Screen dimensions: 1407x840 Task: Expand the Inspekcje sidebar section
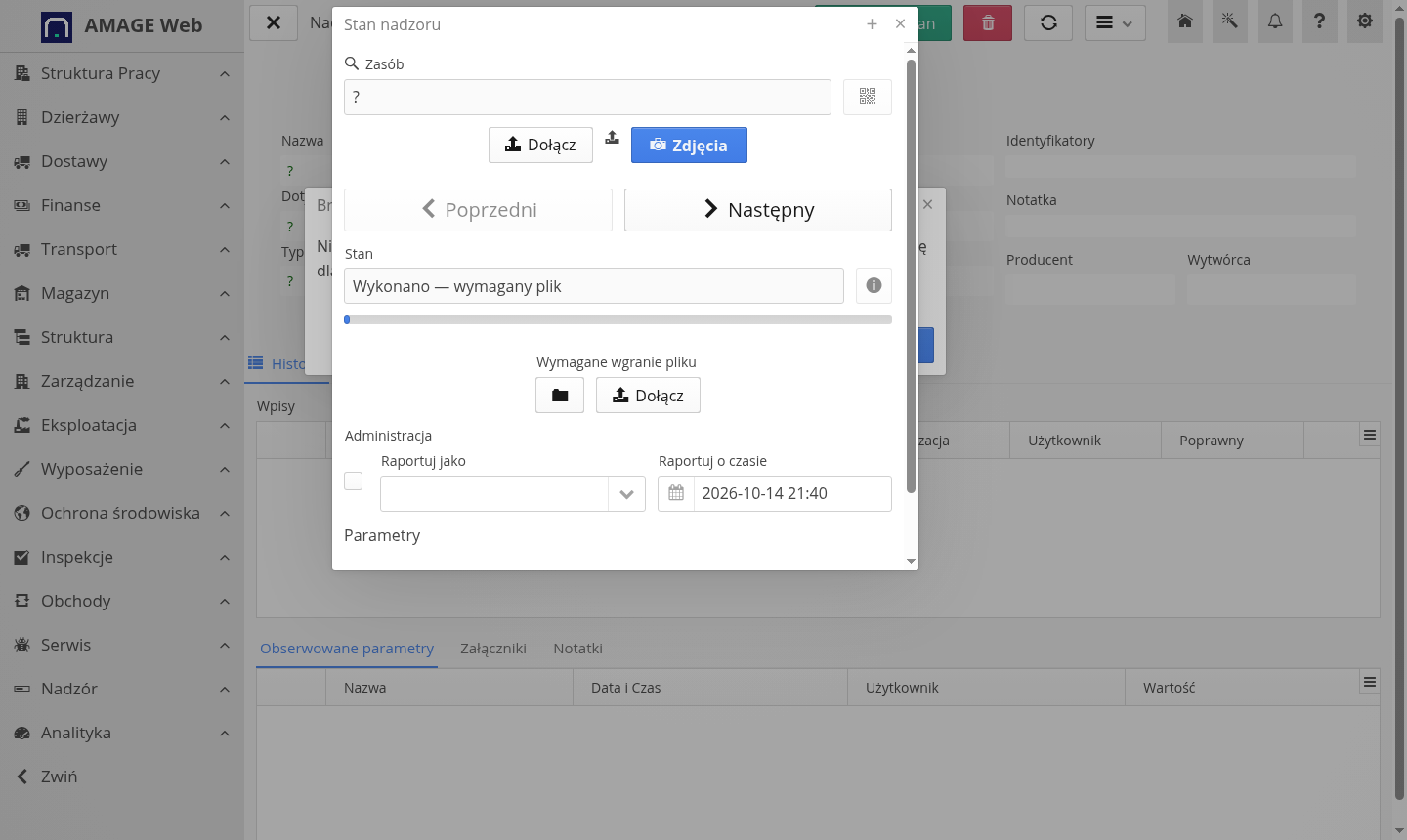pyautogui.click(x=121, y=557)
